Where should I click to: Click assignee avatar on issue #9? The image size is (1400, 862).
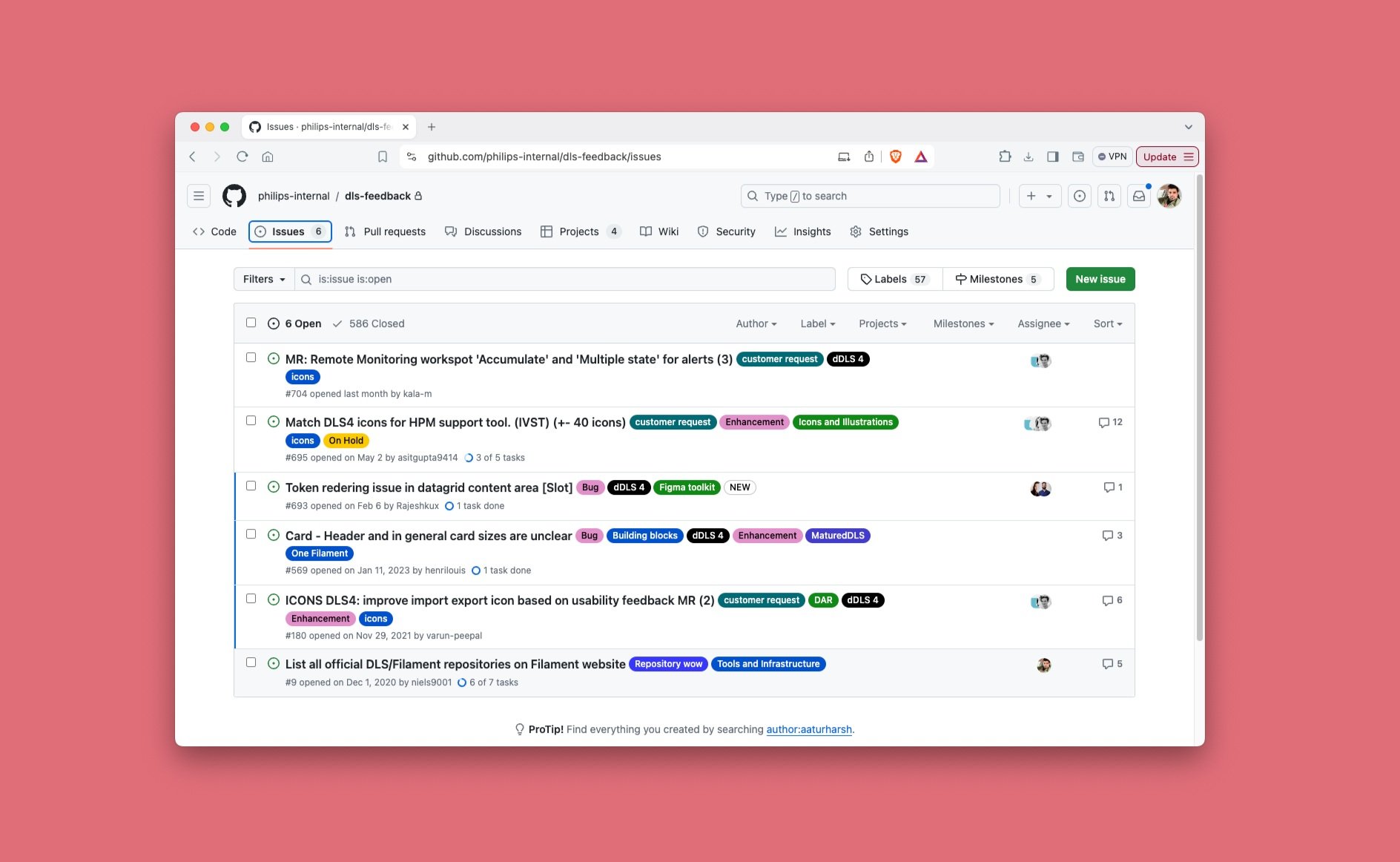click(x=1044, y=665)
